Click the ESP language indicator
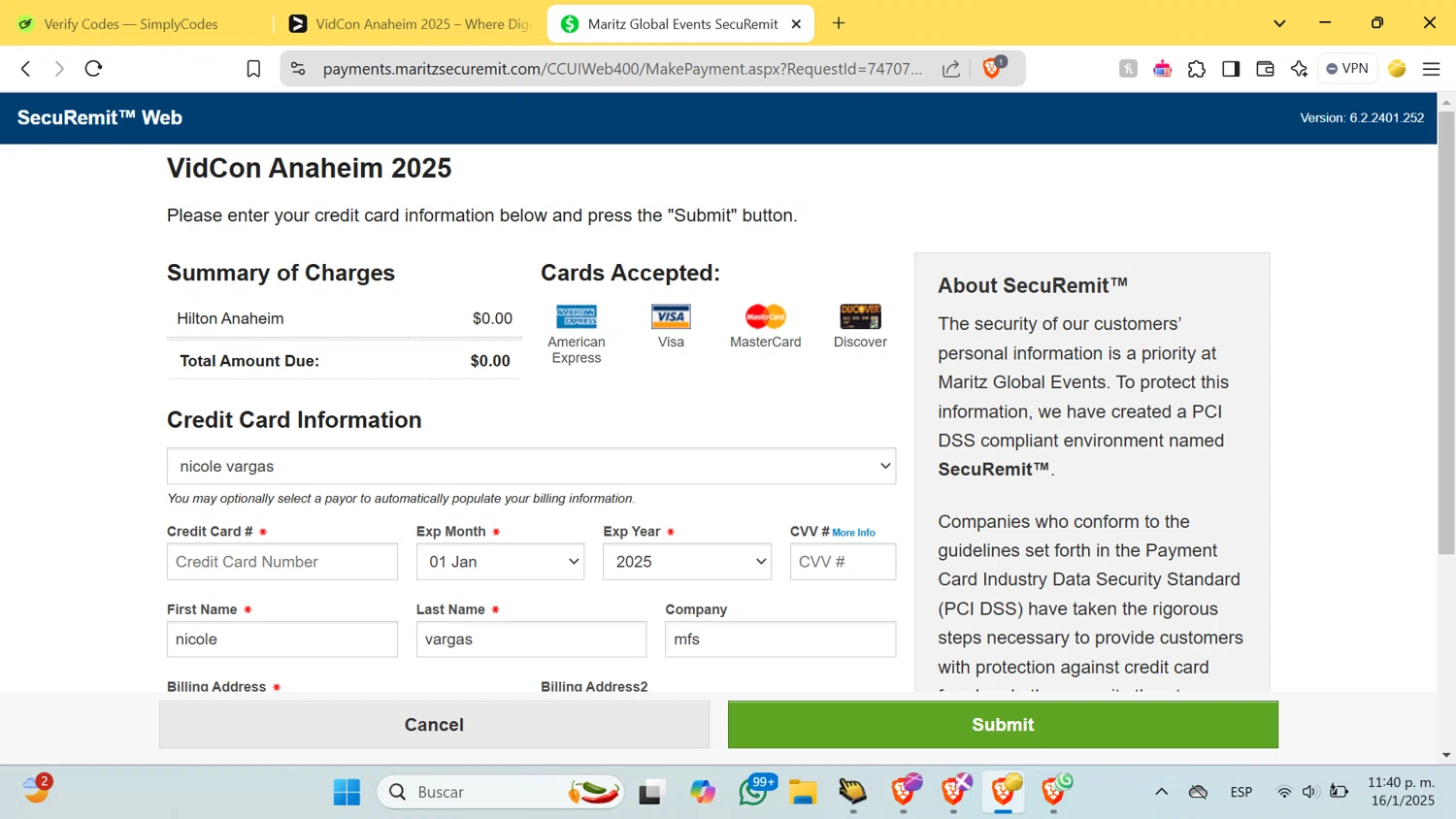Viewport: 1456px width, 819px height. click(x=1241, y=792)
